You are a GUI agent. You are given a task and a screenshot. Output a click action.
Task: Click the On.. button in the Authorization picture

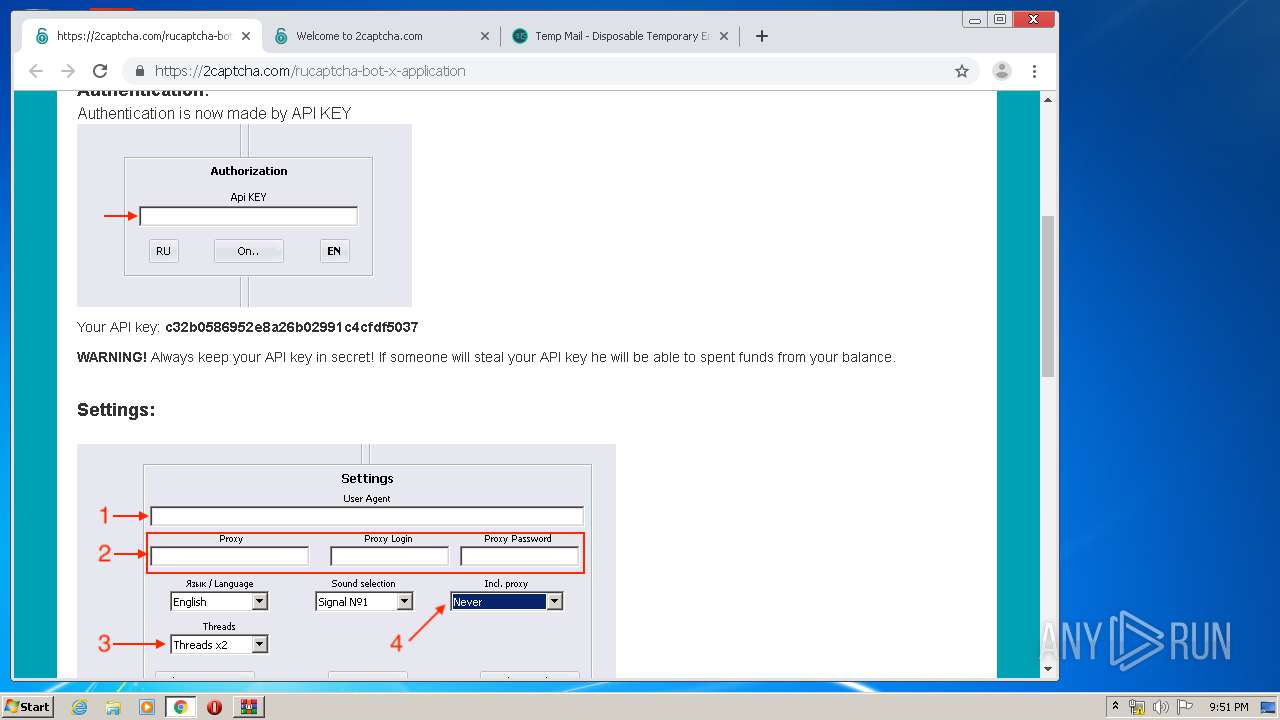248,251
